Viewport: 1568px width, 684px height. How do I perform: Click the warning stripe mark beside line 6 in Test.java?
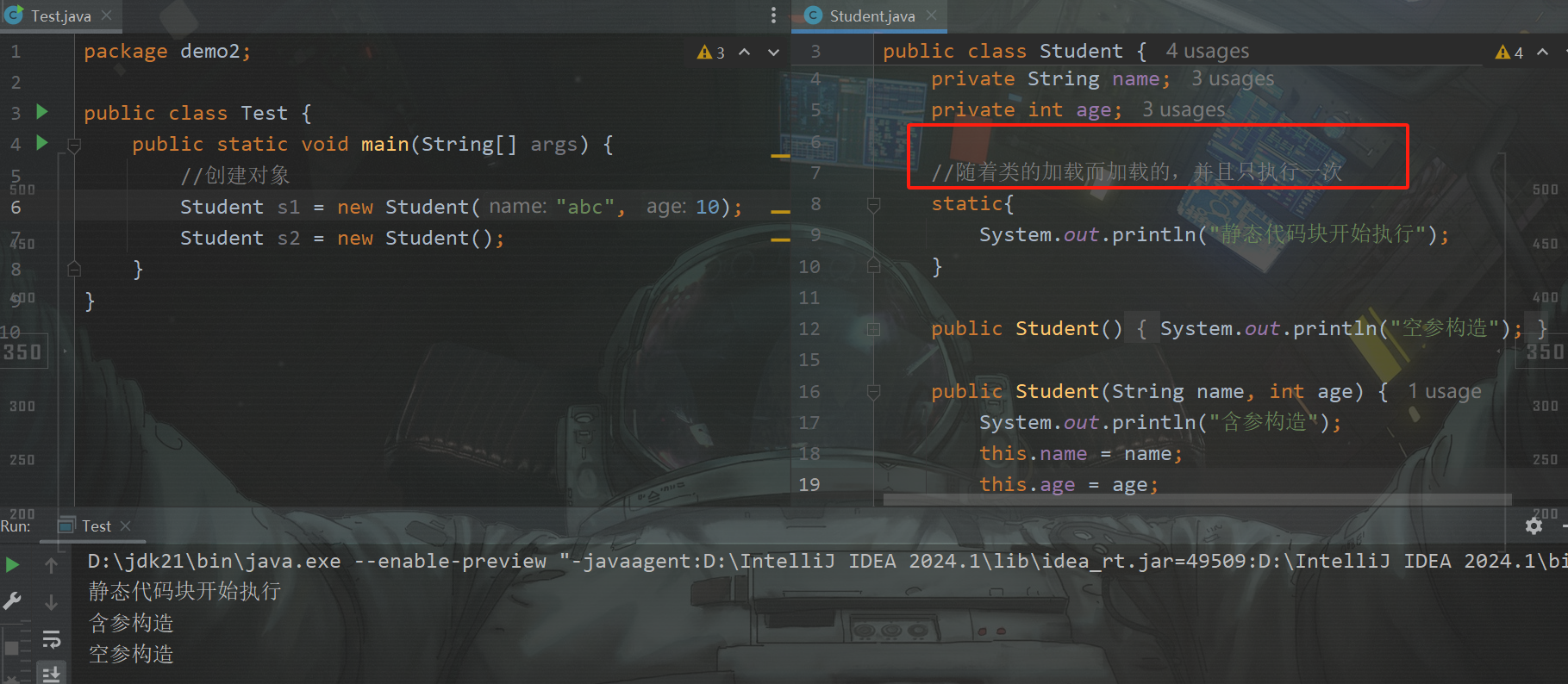(x=780, y=211)
